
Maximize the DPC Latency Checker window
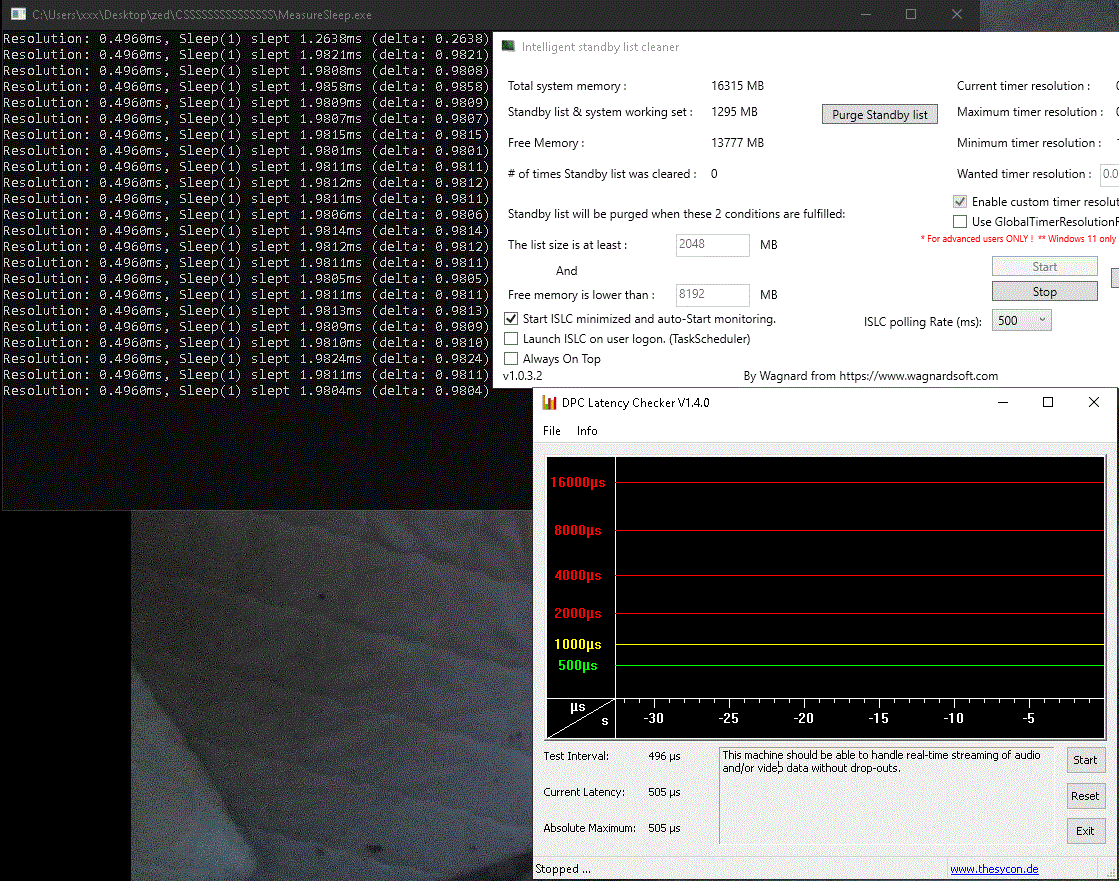(x=1048, y=402)
